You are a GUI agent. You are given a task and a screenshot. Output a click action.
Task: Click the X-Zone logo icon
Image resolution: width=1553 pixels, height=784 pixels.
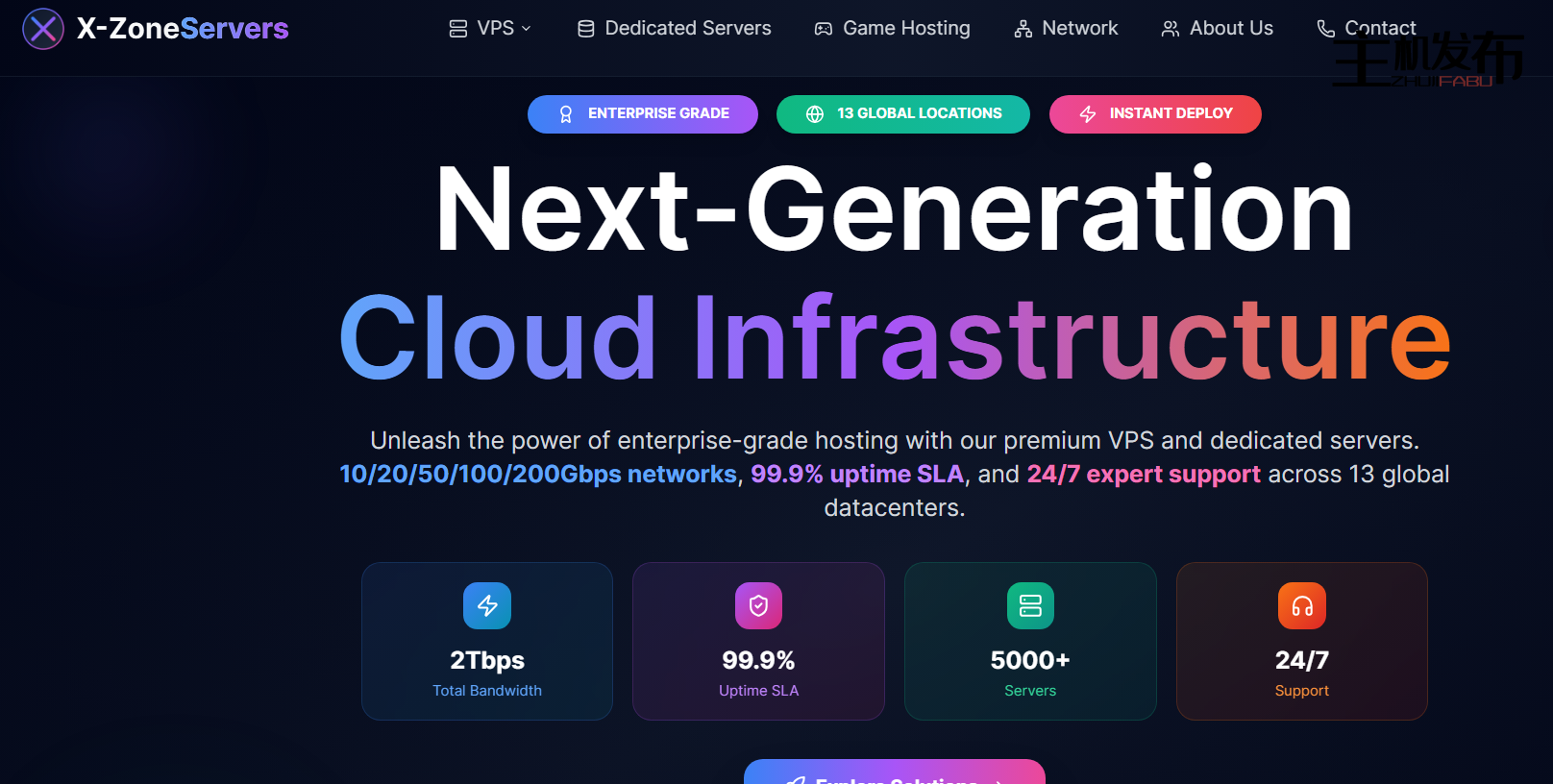pos(43,29)
